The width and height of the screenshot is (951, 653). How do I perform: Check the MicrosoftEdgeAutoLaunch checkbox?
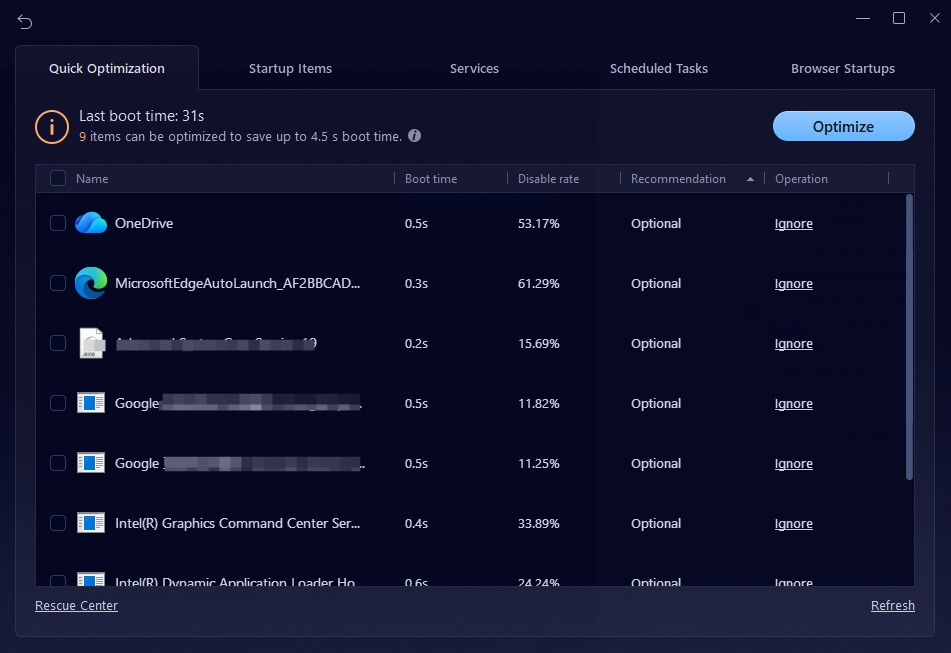[58, 283]
